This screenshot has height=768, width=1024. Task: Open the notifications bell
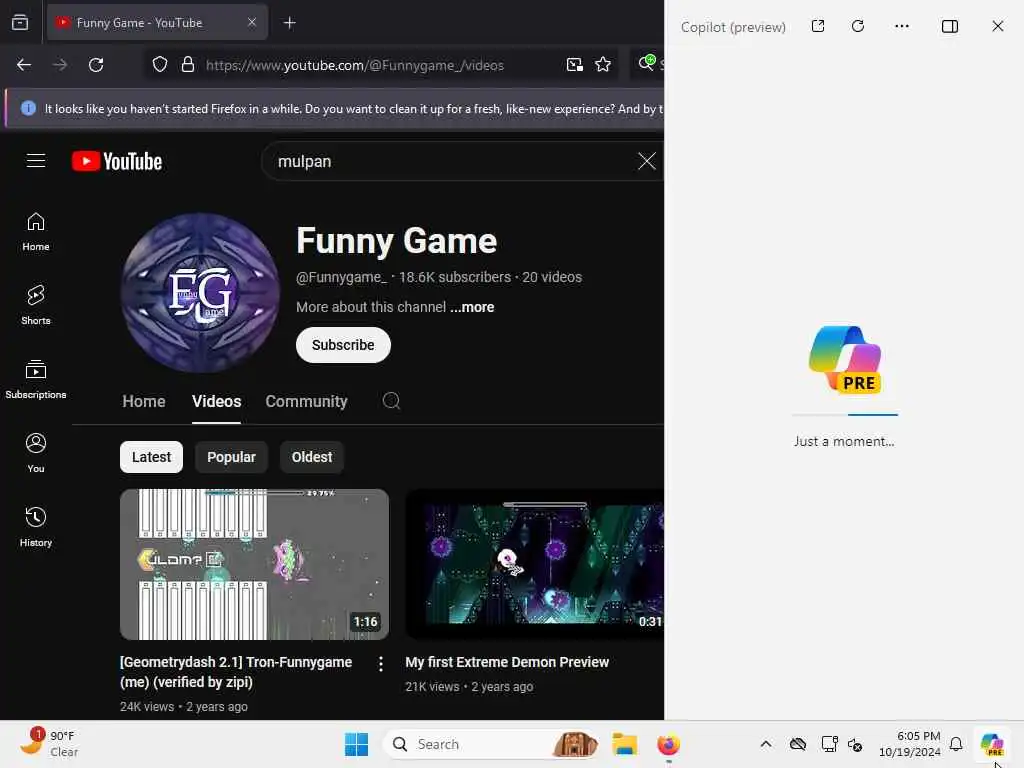(x=956, y=744)
